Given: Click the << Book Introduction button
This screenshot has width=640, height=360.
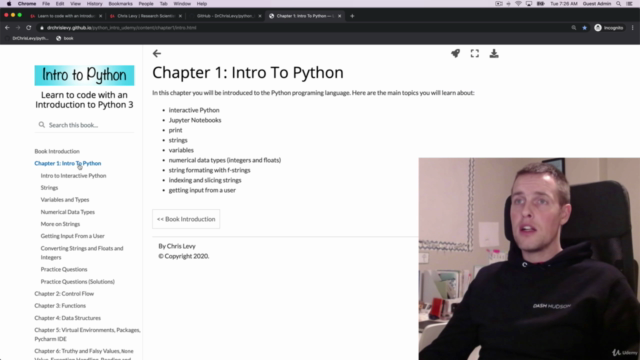Looking at the screenshot, I should point(186,219).
